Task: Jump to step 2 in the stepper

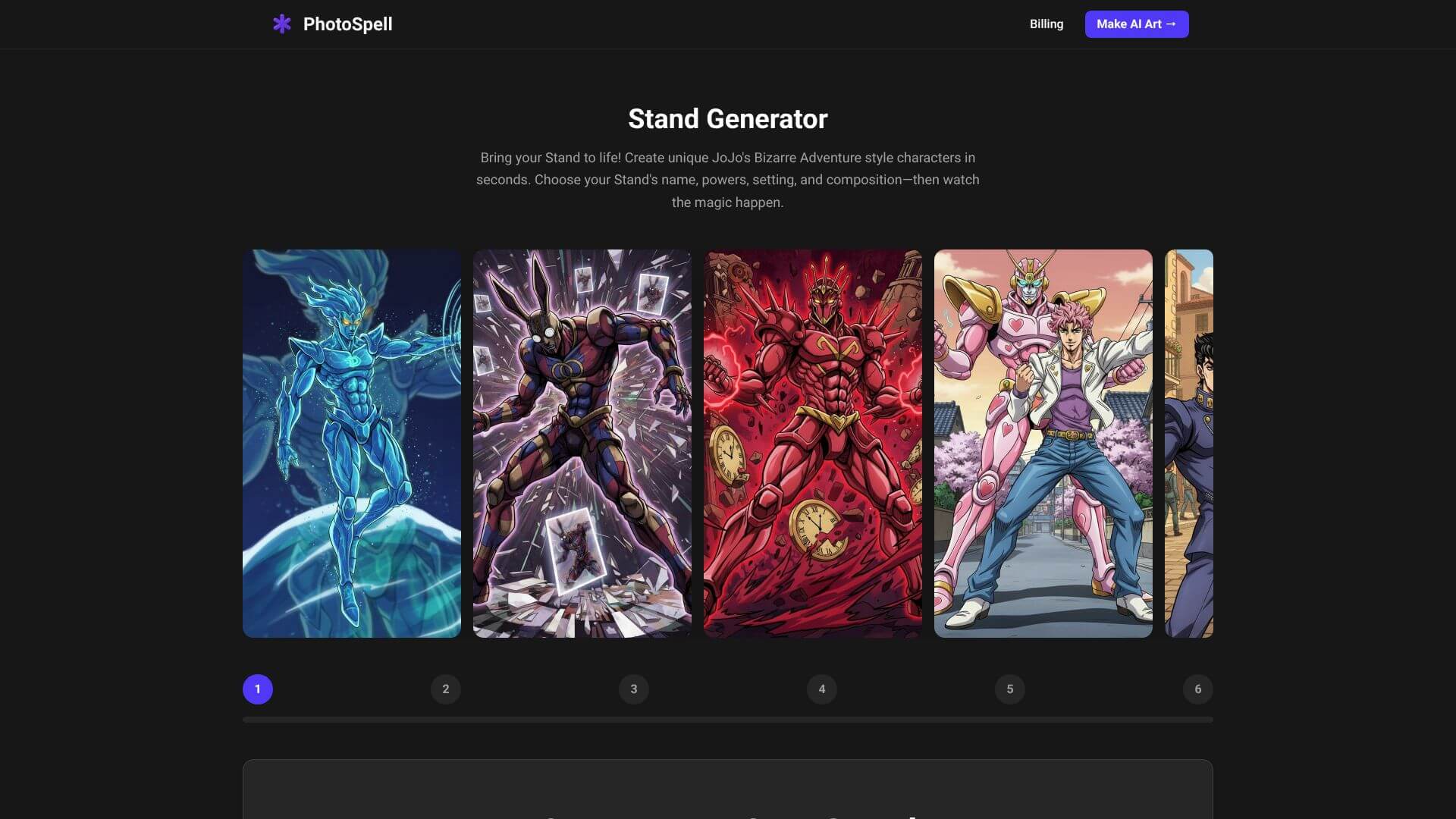Action: pos(446,689)
